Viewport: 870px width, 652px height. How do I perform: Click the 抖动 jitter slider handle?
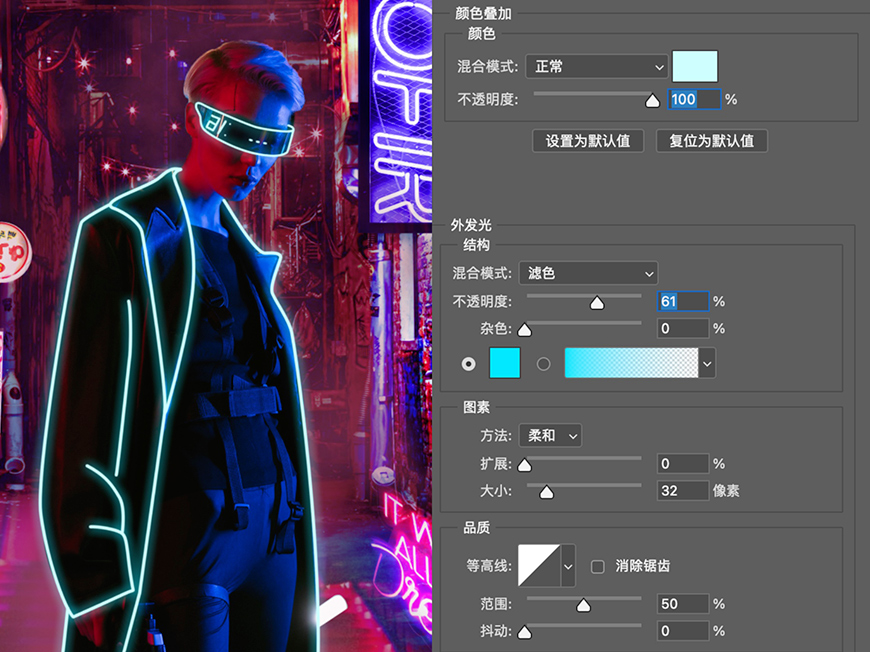524,631
